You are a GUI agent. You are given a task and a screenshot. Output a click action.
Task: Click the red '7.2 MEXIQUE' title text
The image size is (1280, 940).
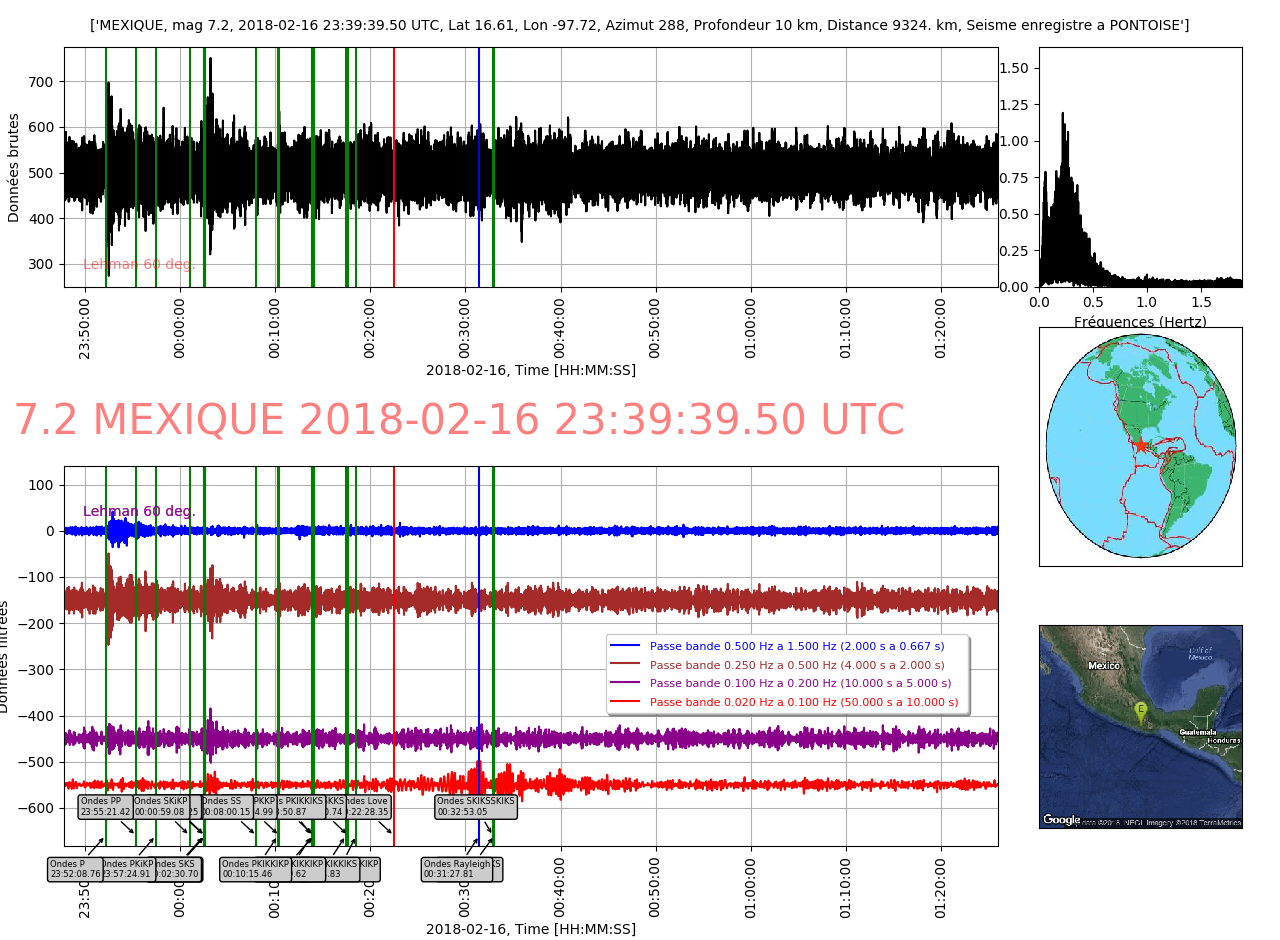pyautogui.click(x=459, y=420)
